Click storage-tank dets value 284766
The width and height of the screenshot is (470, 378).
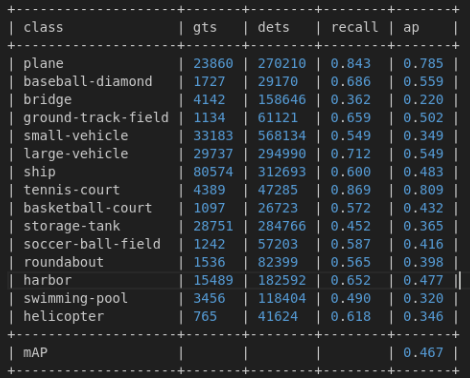(282, 226)
